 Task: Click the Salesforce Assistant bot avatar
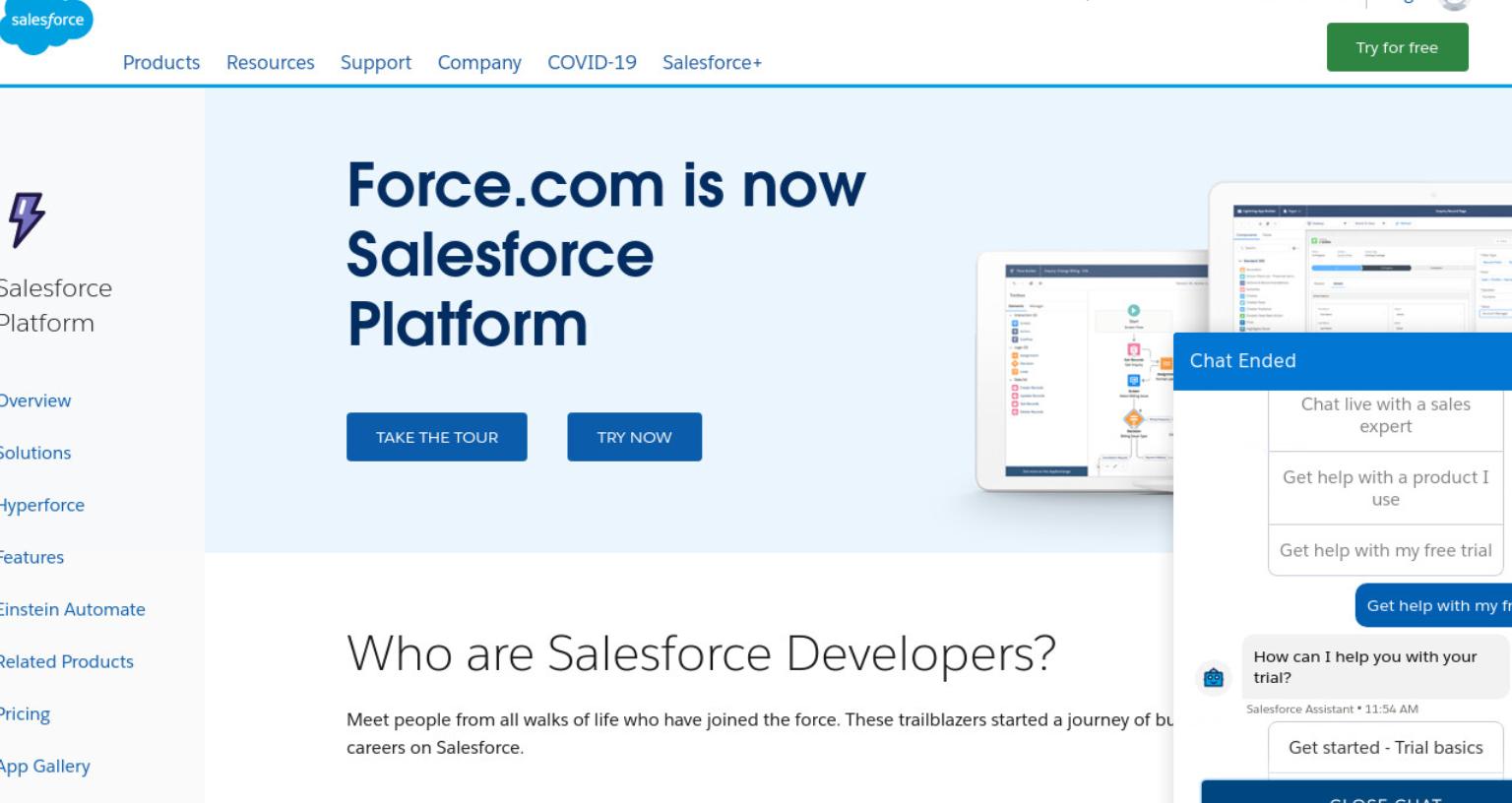(x=1213, y=677)
